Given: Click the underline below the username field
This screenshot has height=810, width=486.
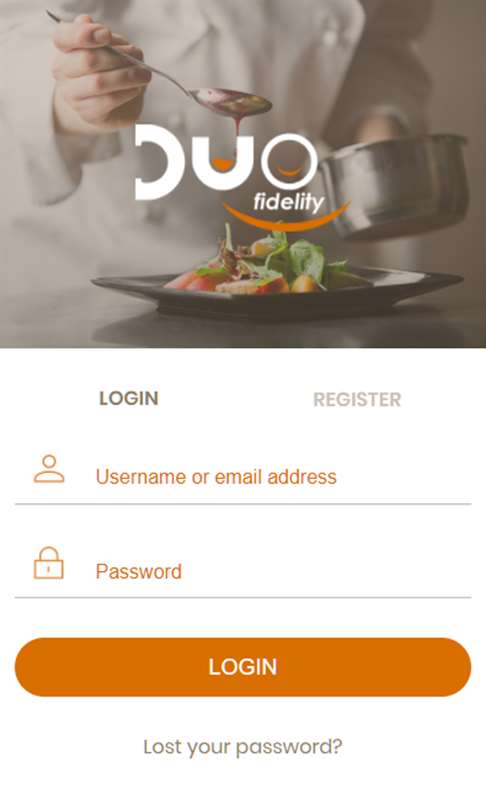Looking at the screenshot, I should [243, 504].
